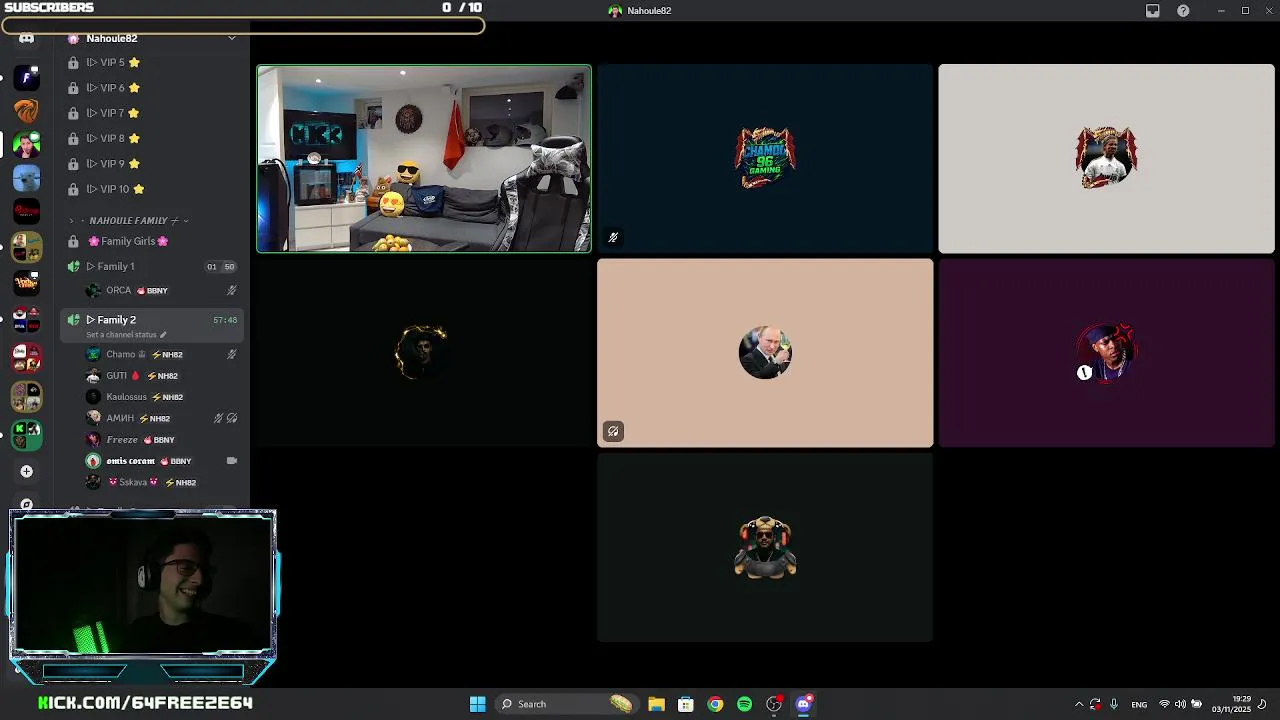Open the volume speaker tray icon
This screenshot has height=720, width=1280.
click(1180, 704)
